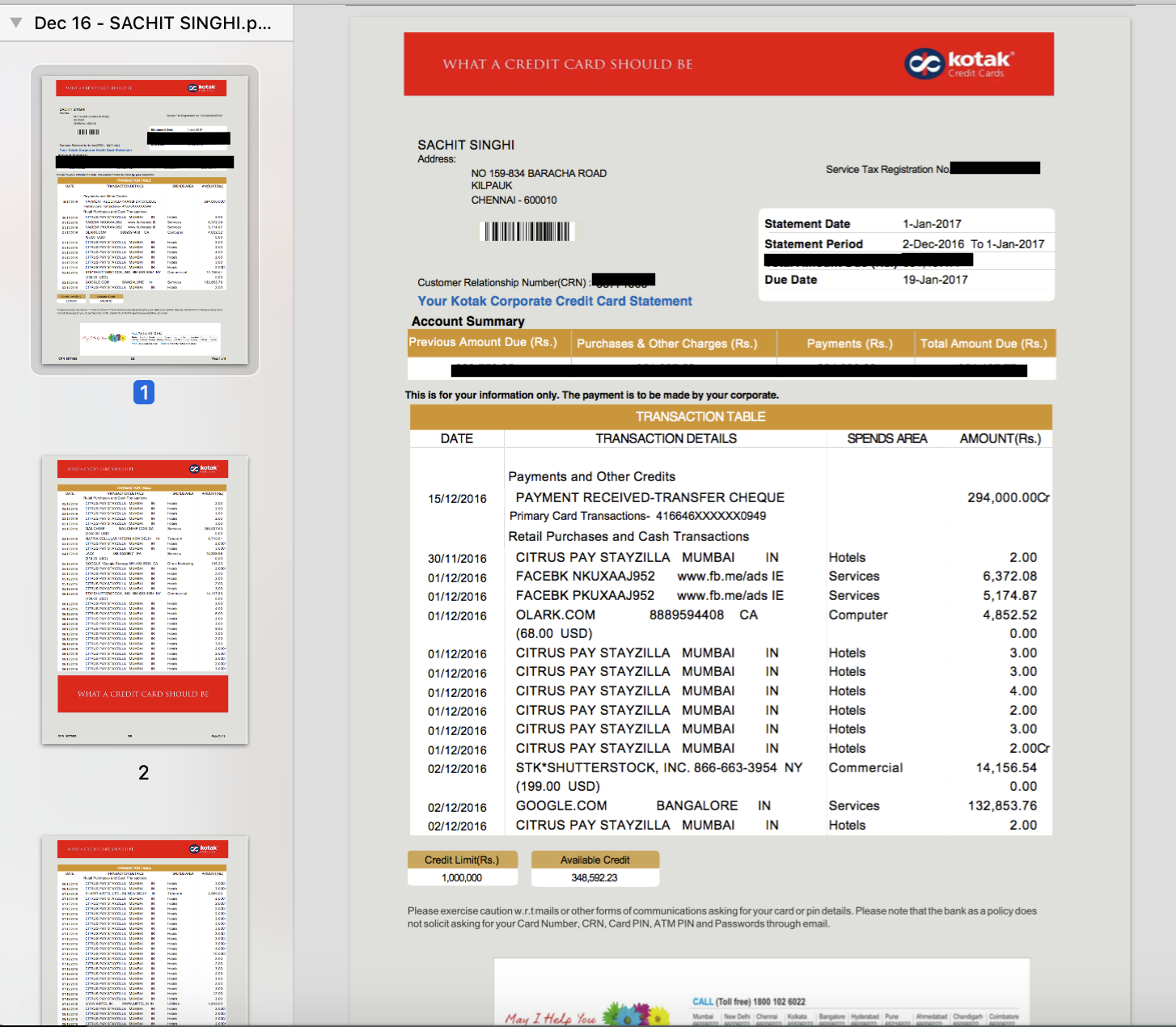
Task: Click the Service Tax Registration No label
Action: point(887,169)
